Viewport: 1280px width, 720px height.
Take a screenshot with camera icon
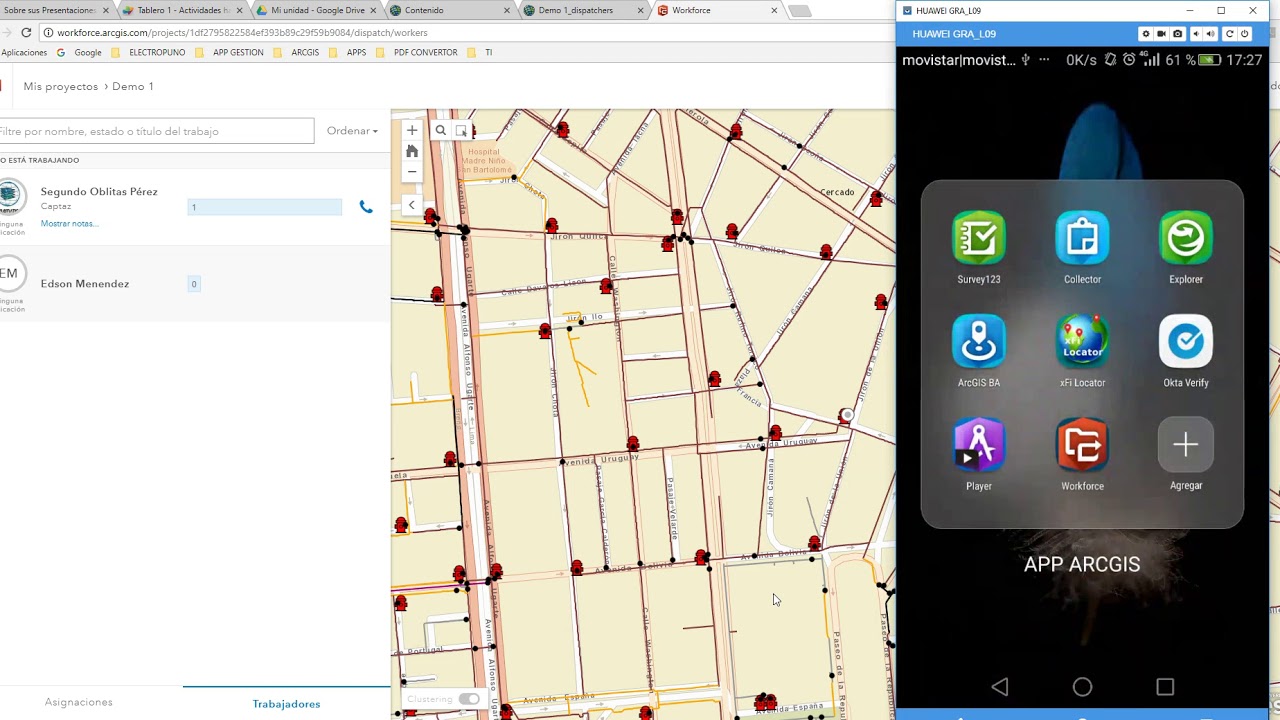[1177, 34]
